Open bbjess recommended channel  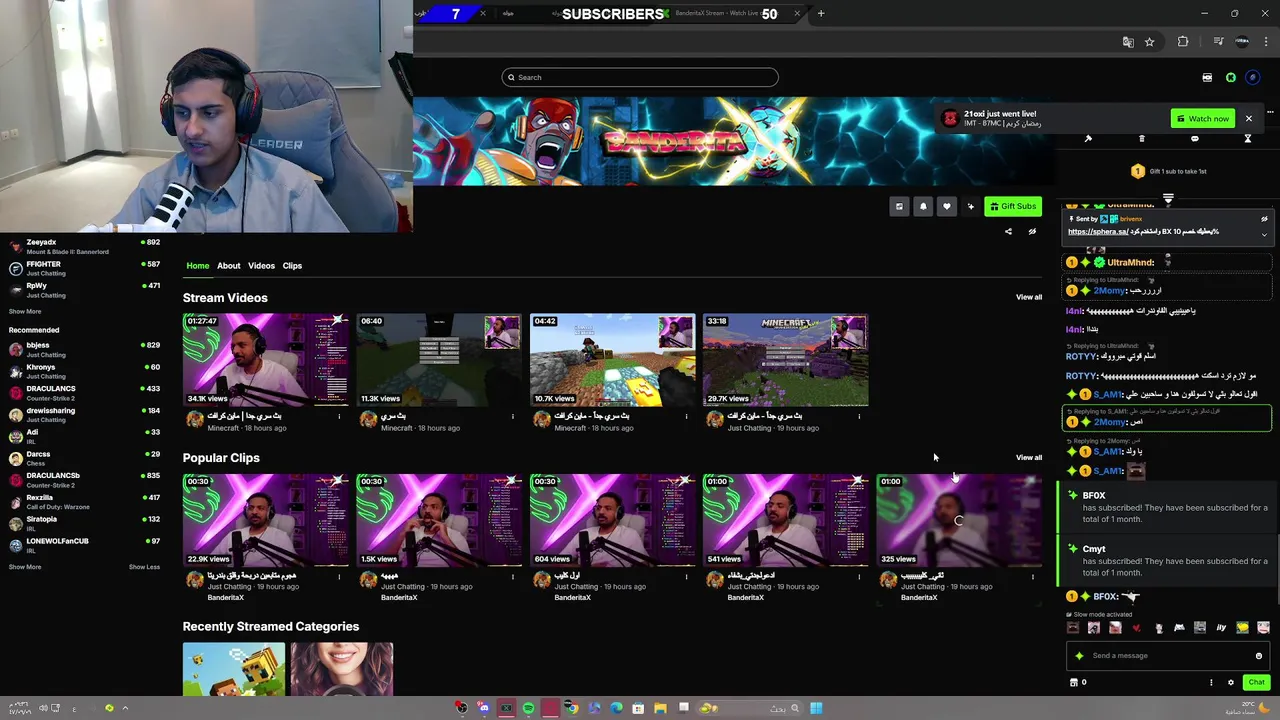click(x=84, y=349)
